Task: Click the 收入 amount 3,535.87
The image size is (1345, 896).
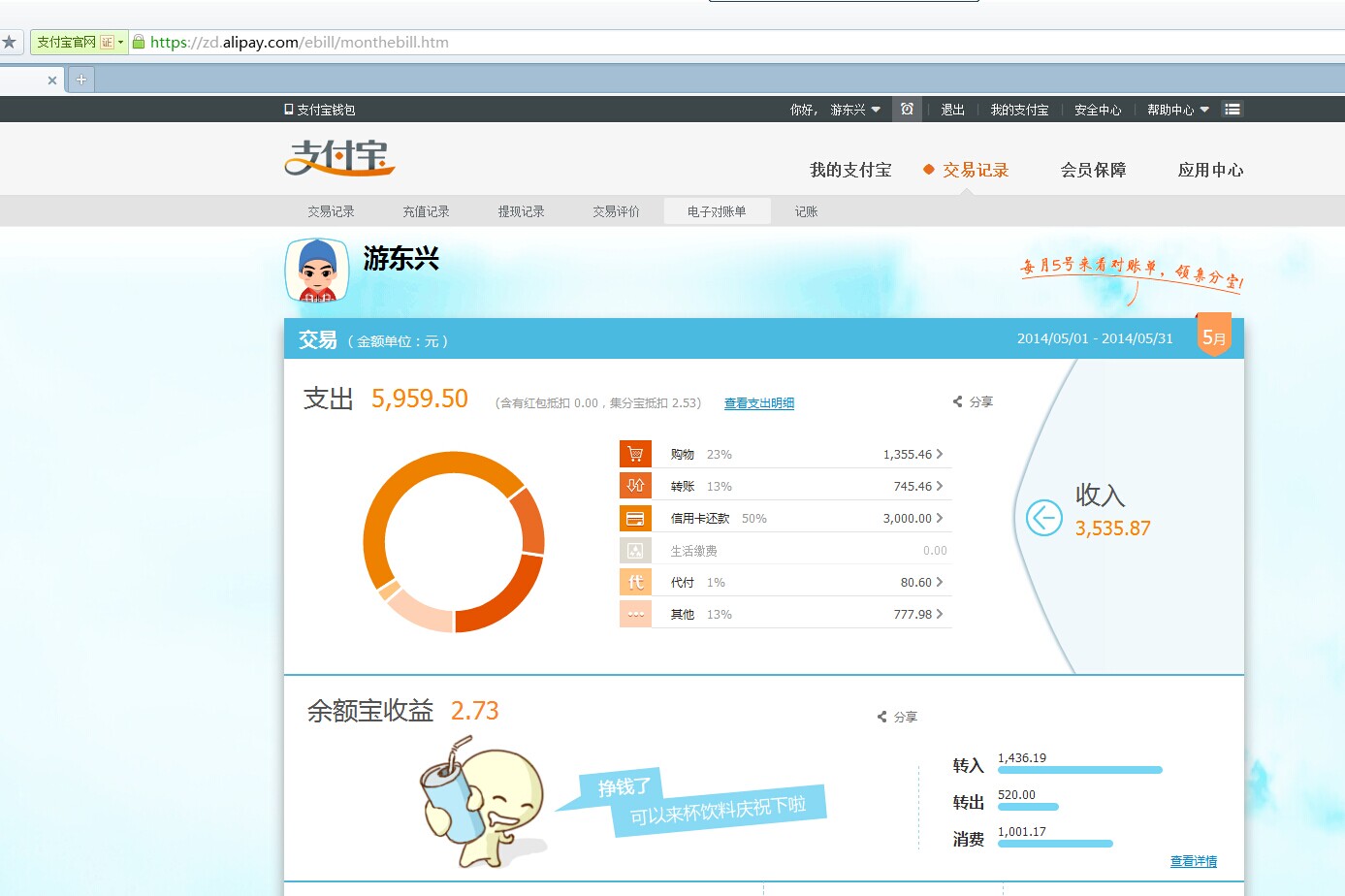Action: 1112,528
